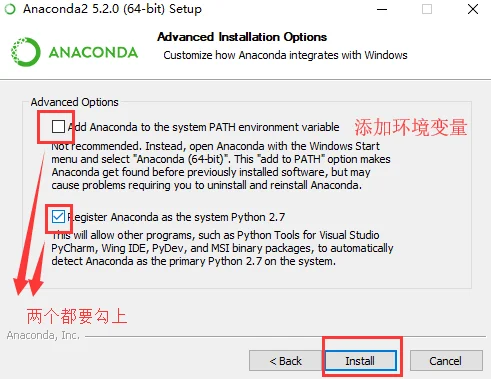This screenshot has height=379, width=491.
Task: Click the Anaconda icon in the title bar
Action: 10,9
